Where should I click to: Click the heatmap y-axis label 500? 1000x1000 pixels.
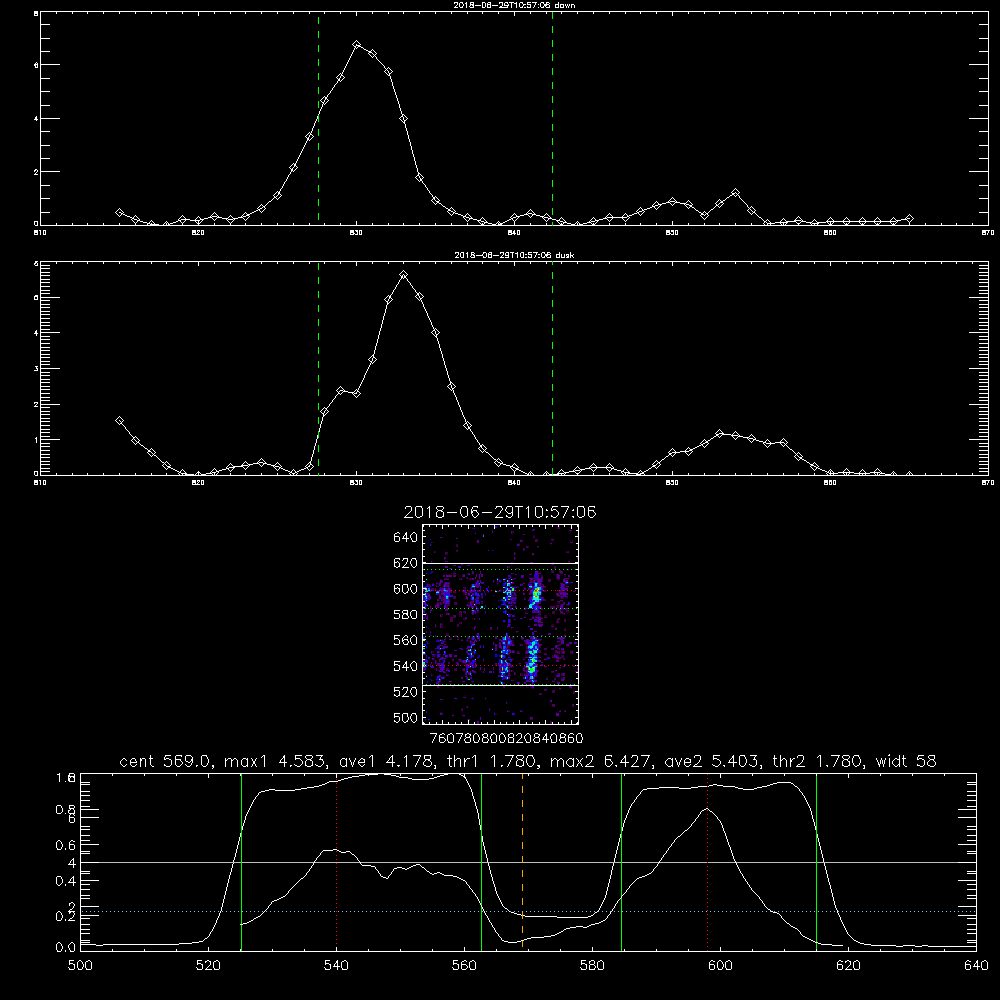coord(406,718)
